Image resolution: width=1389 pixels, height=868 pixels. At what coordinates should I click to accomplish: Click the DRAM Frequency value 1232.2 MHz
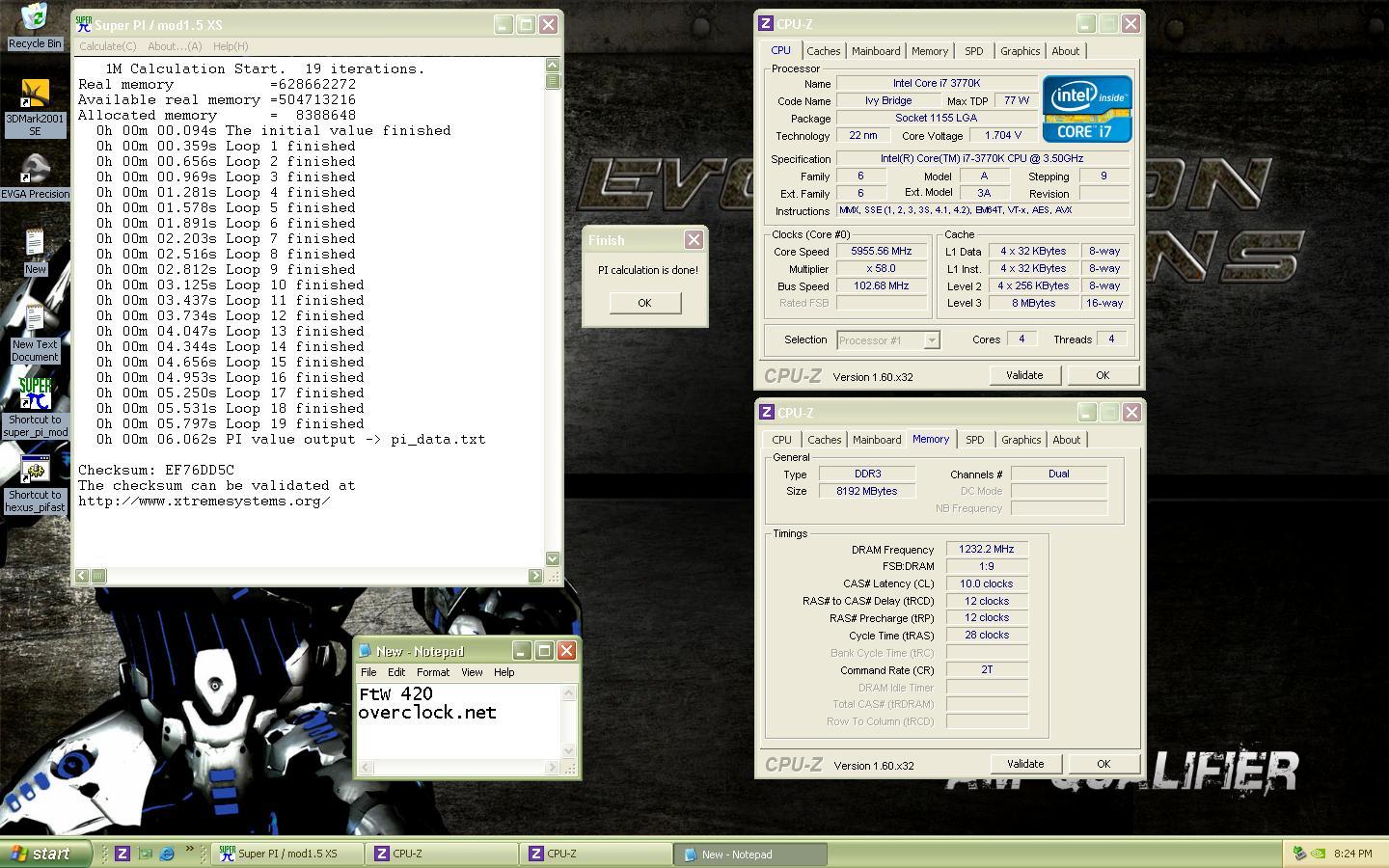[x=987, y=549]
